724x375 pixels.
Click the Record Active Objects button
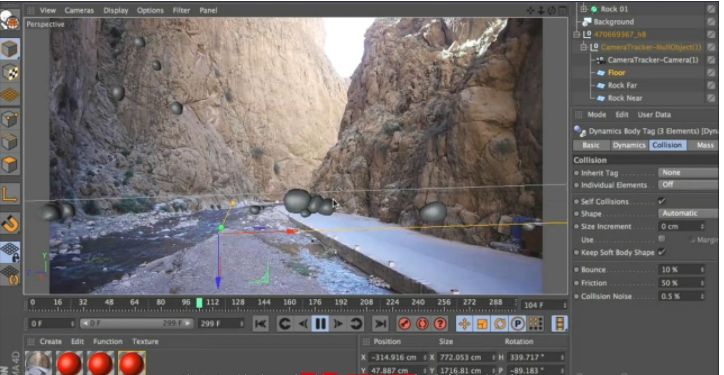pos(404,324)
